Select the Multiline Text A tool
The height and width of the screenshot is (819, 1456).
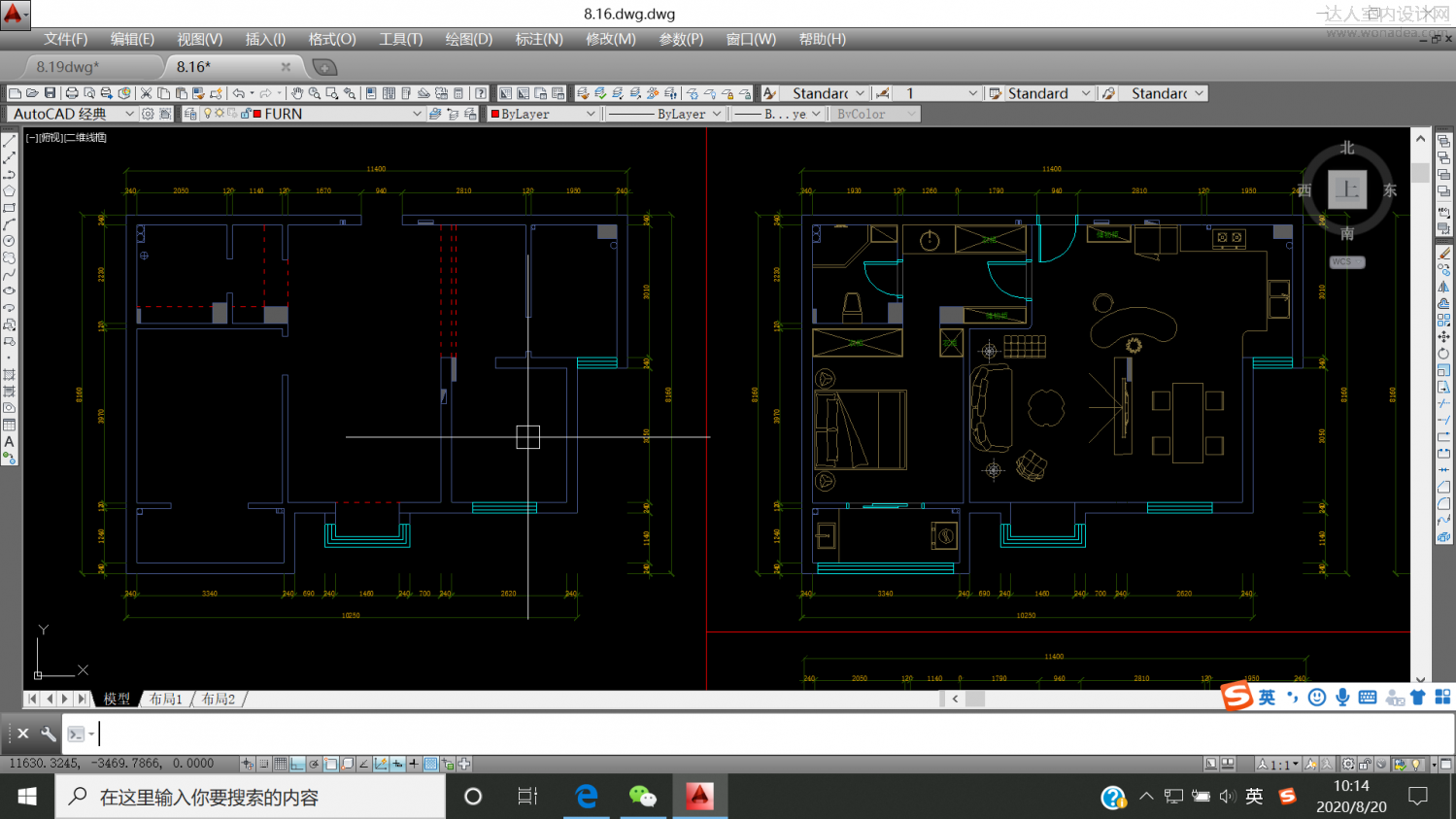click(x=10, y=442)
